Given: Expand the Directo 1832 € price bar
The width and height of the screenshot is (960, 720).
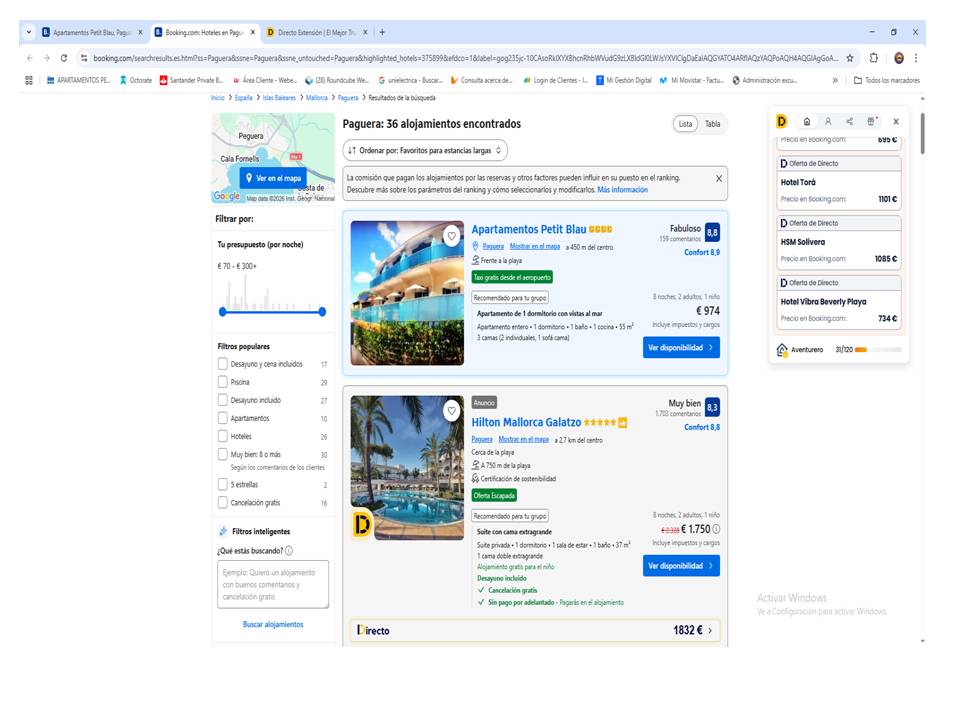Looking at the screenshot, I should pyautogui.click(x=710, y=631).
